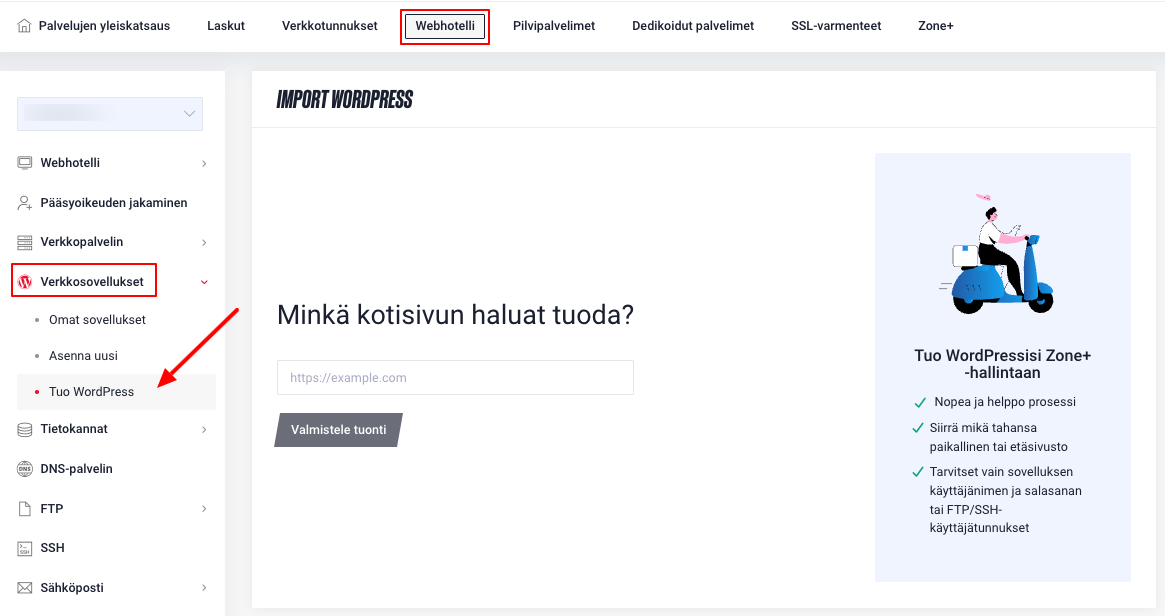Click the Verkkopalvelin server icon

[25, 242]
